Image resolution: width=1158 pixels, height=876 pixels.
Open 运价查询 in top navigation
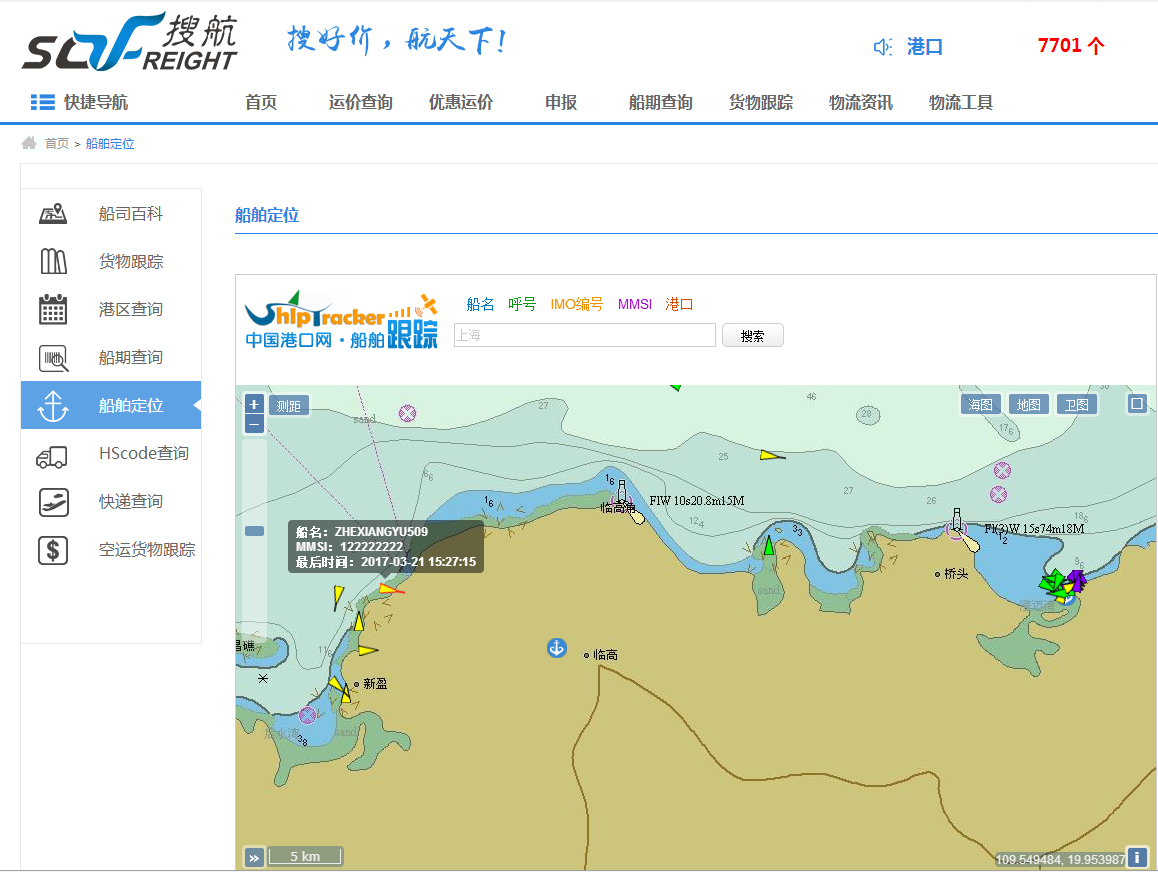[x=360, y=102]
